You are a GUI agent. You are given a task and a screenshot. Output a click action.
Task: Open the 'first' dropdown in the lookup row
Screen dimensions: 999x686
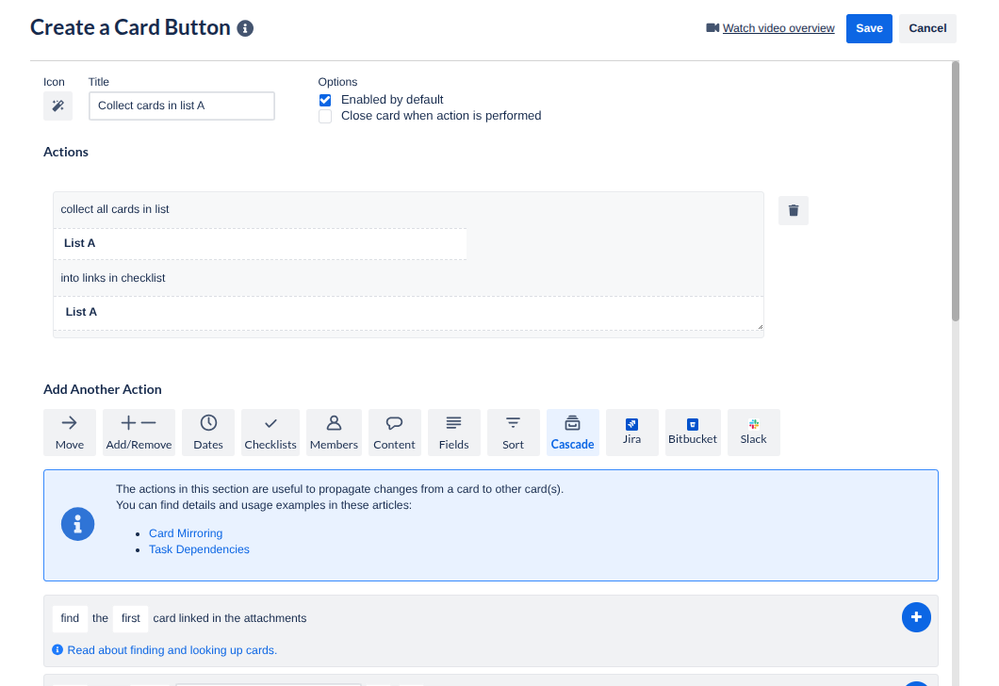(x=130, y=618)
